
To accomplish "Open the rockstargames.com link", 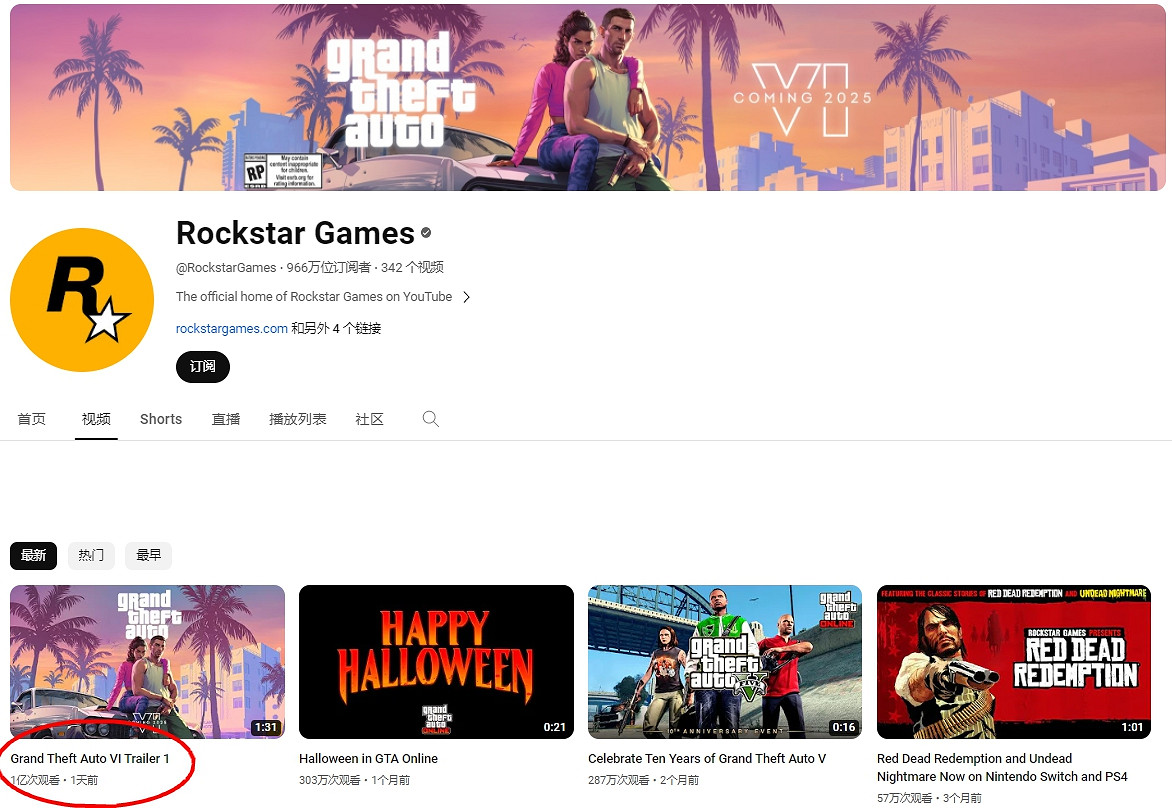I will [231, 328].
